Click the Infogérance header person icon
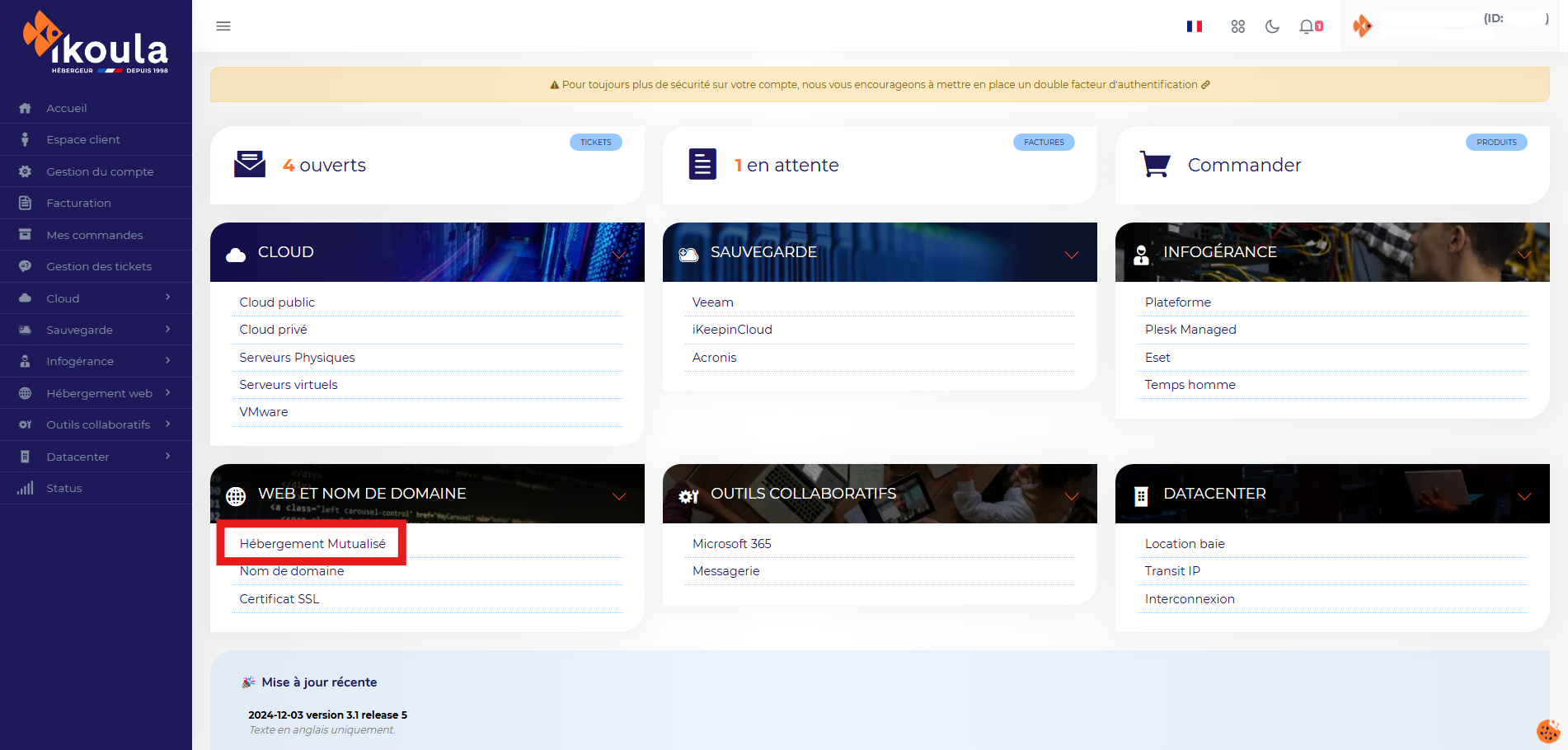 (x=1141, y=255)
